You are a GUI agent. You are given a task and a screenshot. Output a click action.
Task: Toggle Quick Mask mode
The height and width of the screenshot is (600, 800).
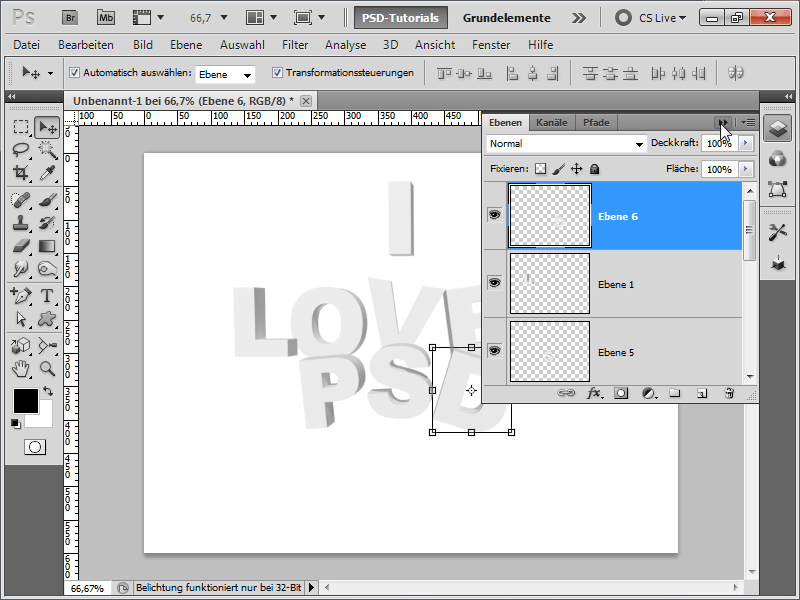(x=35, y=447)
